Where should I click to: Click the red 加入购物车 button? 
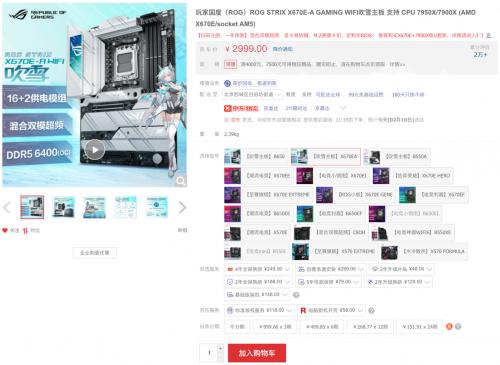(257, 353)
